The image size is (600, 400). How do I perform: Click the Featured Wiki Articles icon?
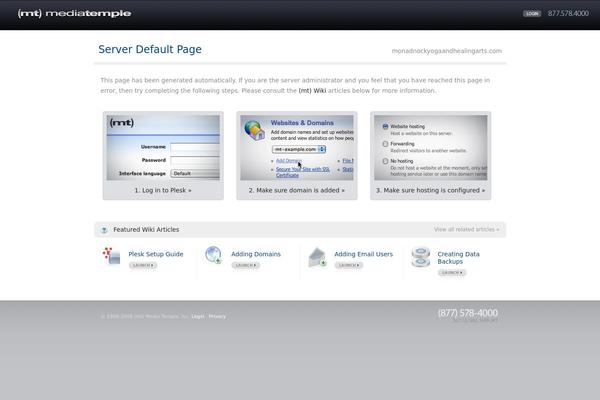point(104,230)
